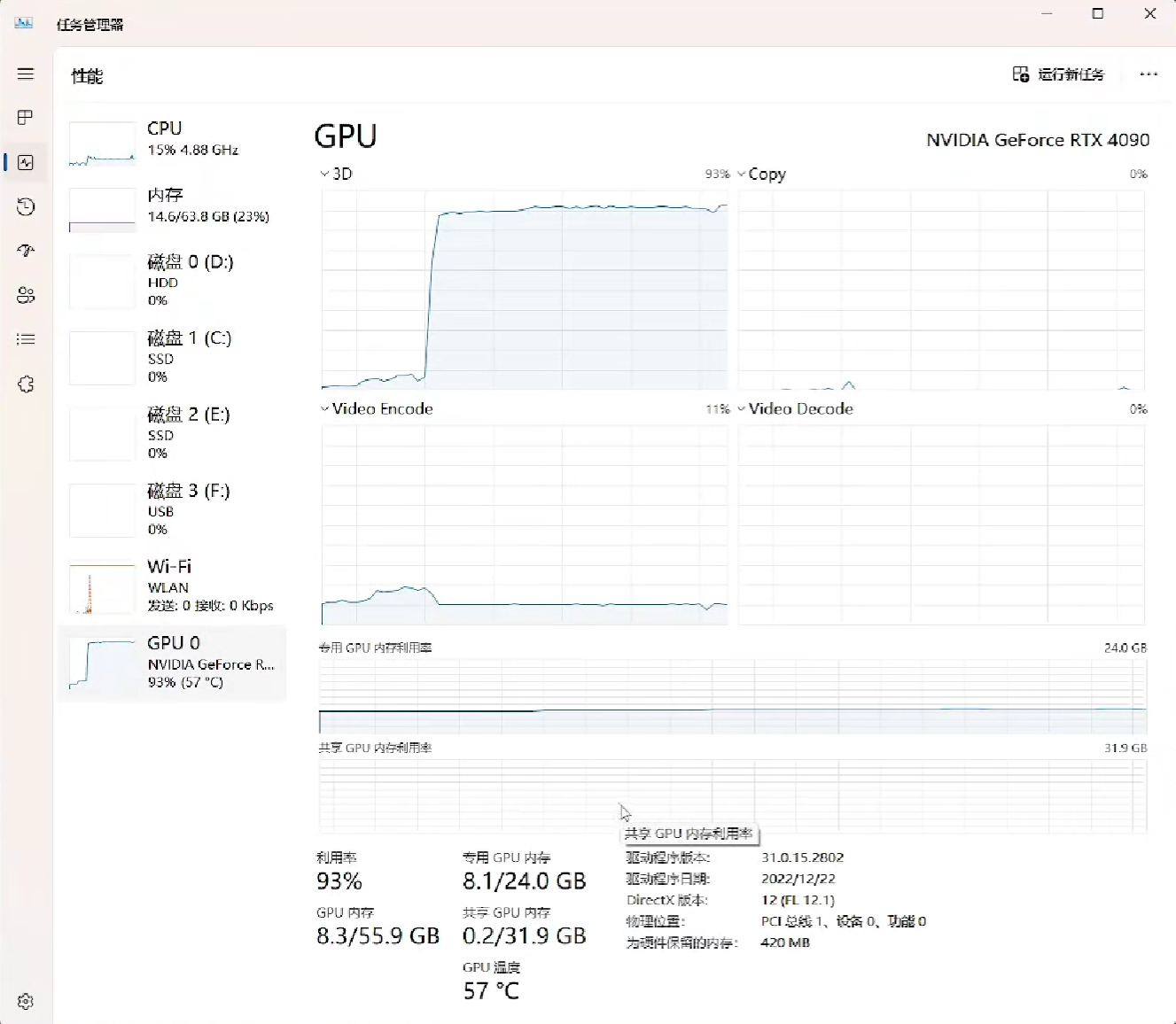Click the dedicated GPU memory usage graph
The height and width of the screenshot is (1024, 1176).
click(x=732, y=696)
